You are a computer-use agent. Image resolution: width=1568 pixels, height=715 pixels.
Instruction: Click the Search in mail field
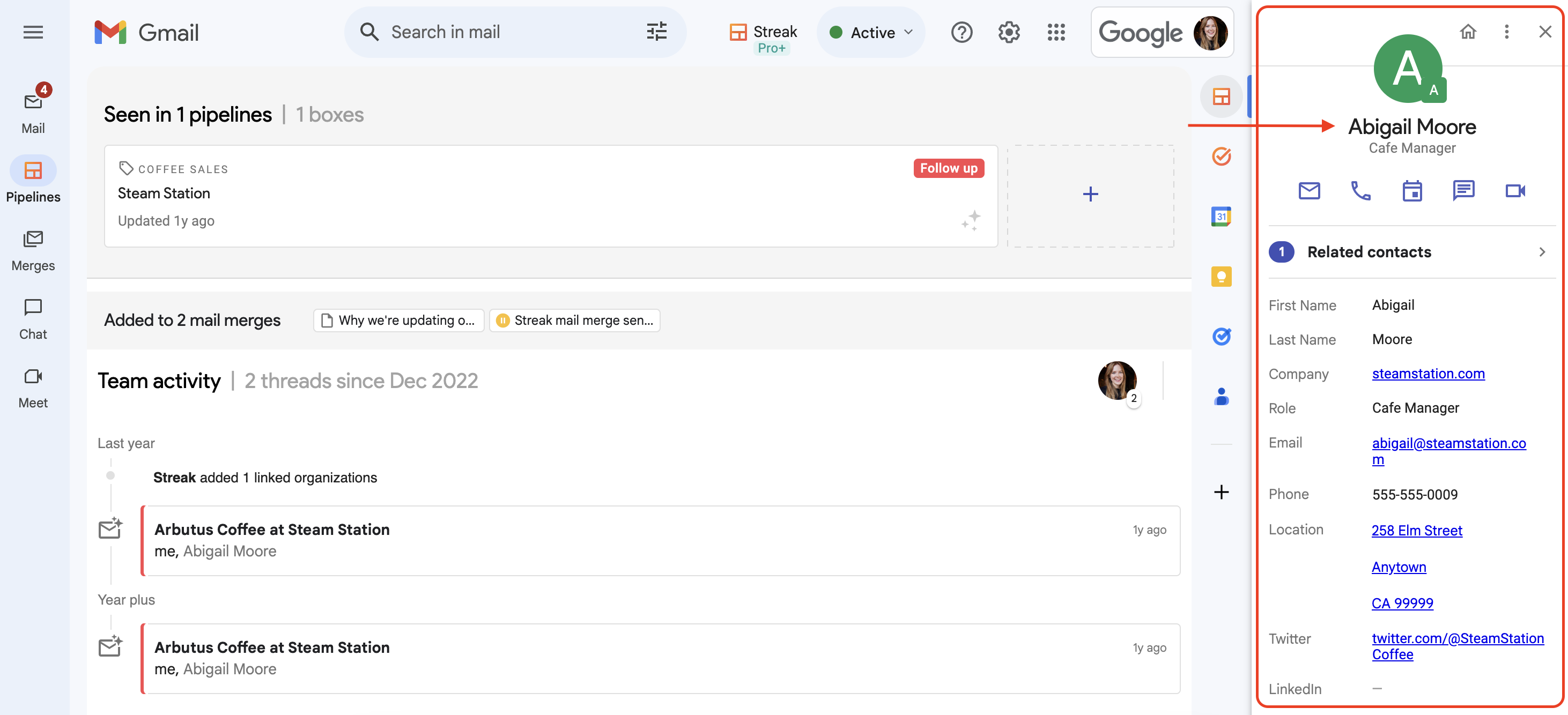[x=499, y=32]
